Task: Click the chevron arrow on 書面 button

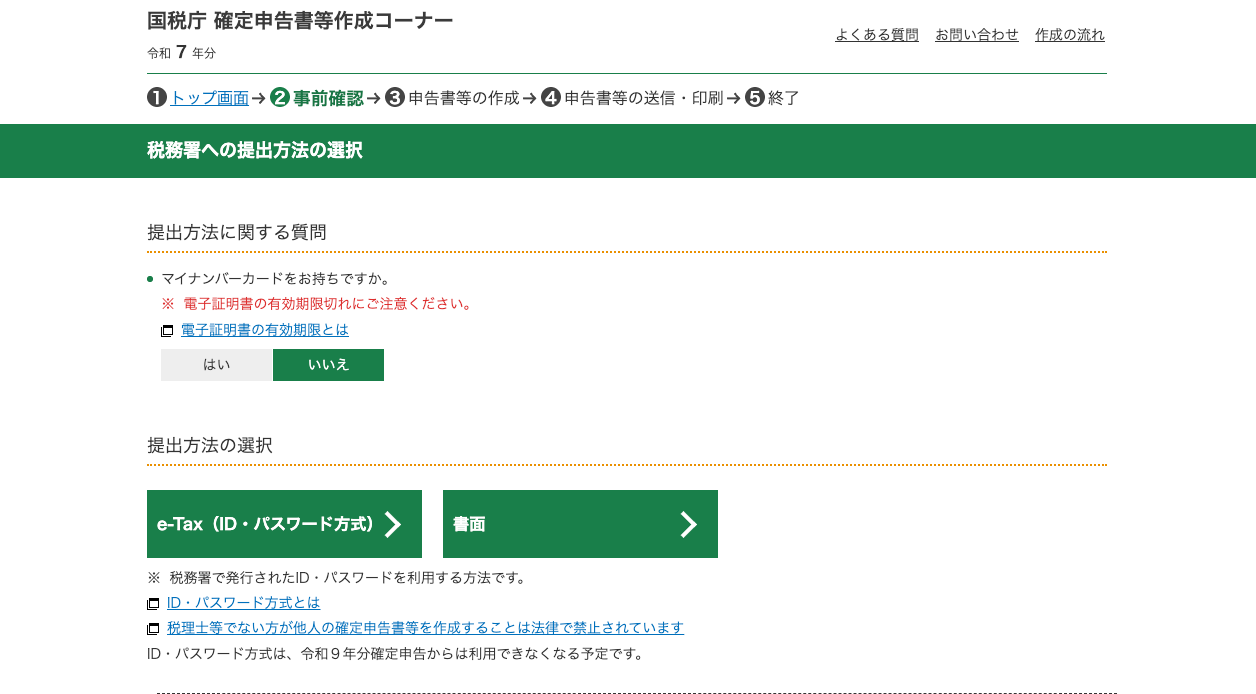Action: click(x=688, y=524)
